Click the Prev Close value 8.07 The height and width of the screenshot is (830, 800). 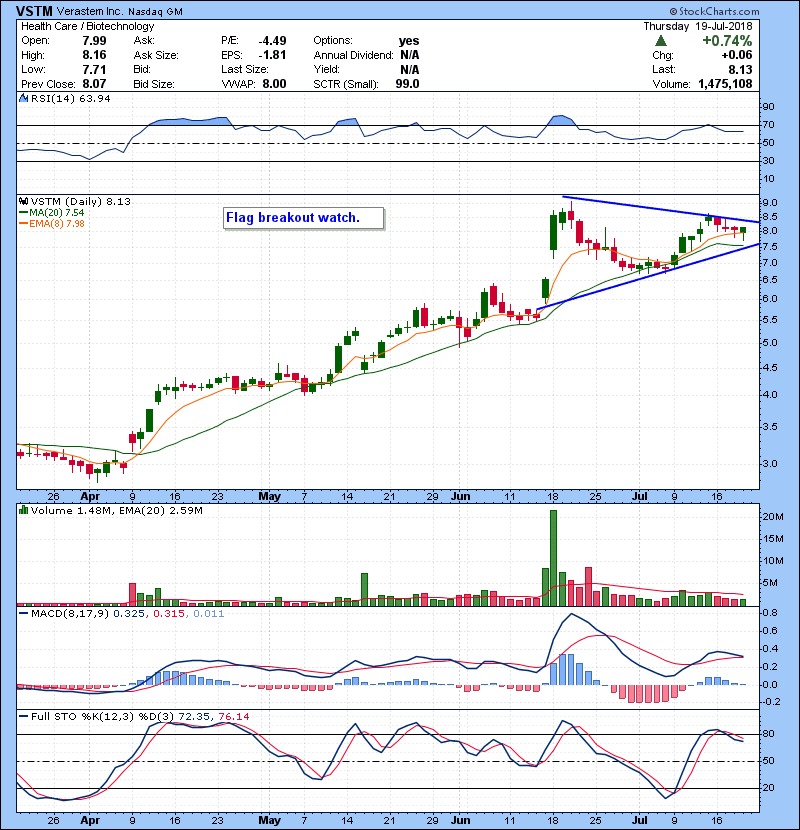94,84
